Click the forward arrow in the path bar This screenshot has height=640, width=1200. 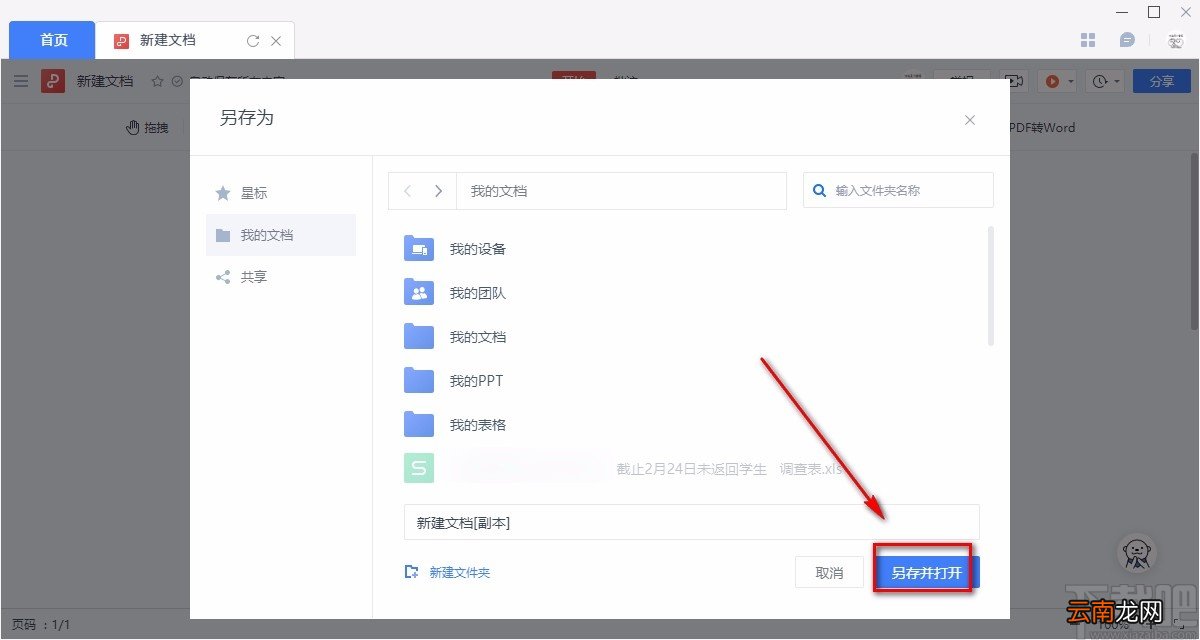coord(438,191)
